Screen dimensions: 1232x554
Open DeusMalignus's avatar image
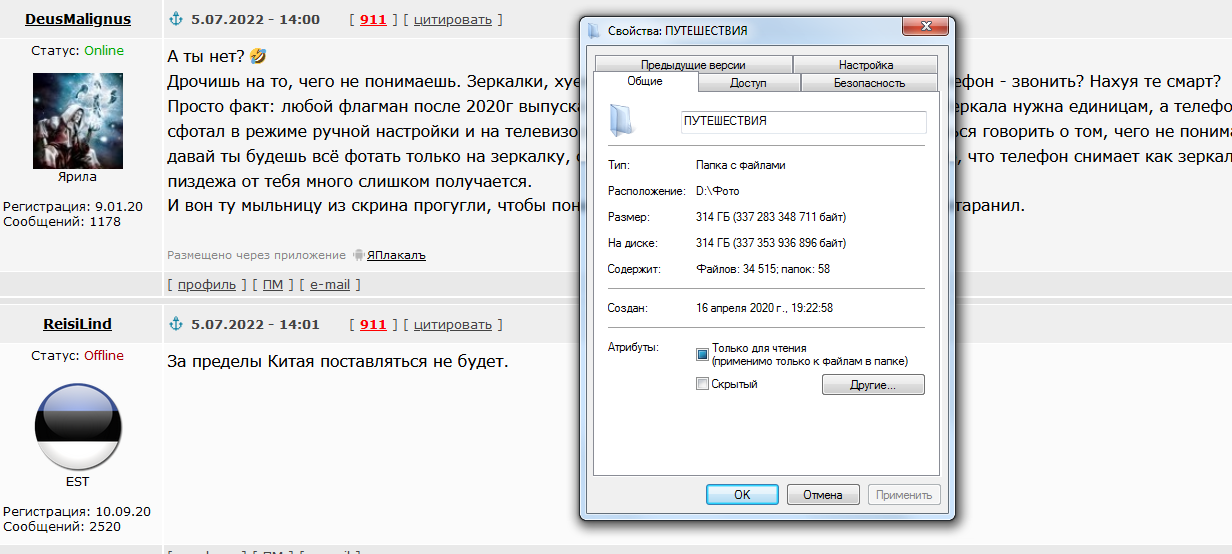(78, 120)
